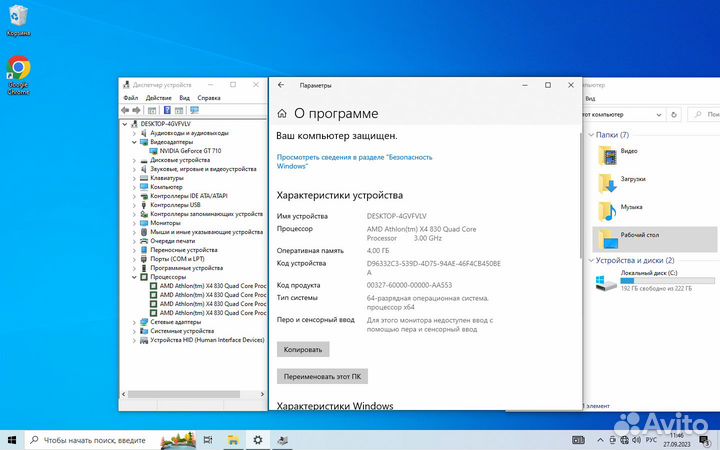Collapse the Видеоадаптеры node

pyautogui.click(x=134, y=142)
